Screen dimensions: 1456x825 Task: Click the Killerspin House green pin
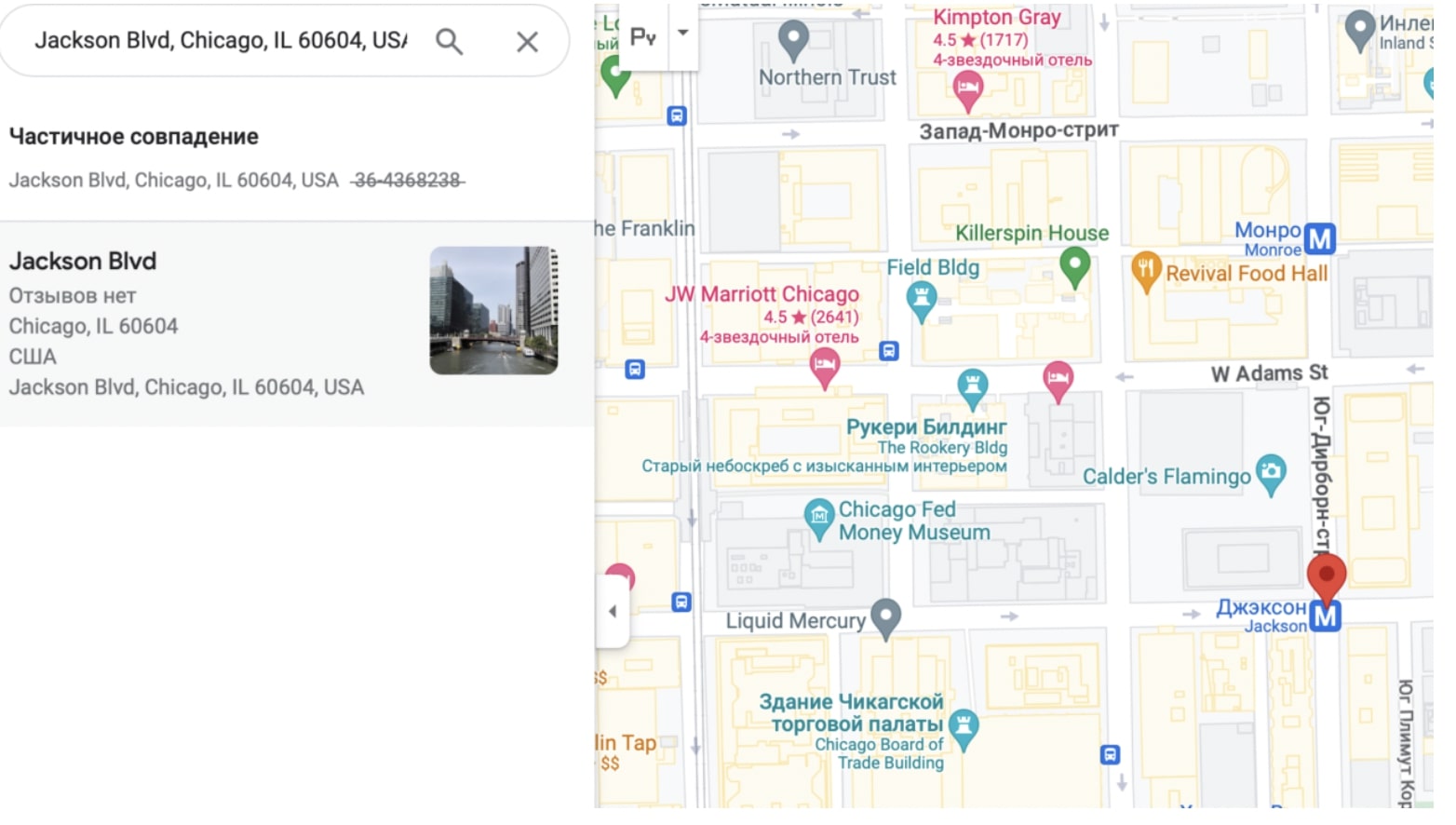[1074, 267]
